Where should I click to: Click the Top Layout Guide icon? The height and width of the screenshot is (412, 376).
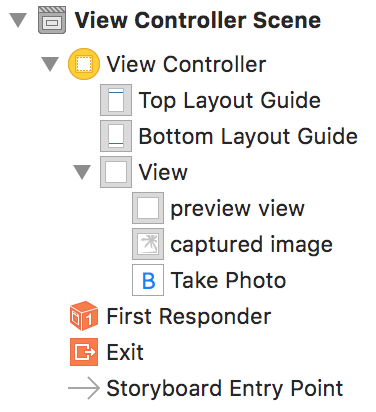pos(116,100)
